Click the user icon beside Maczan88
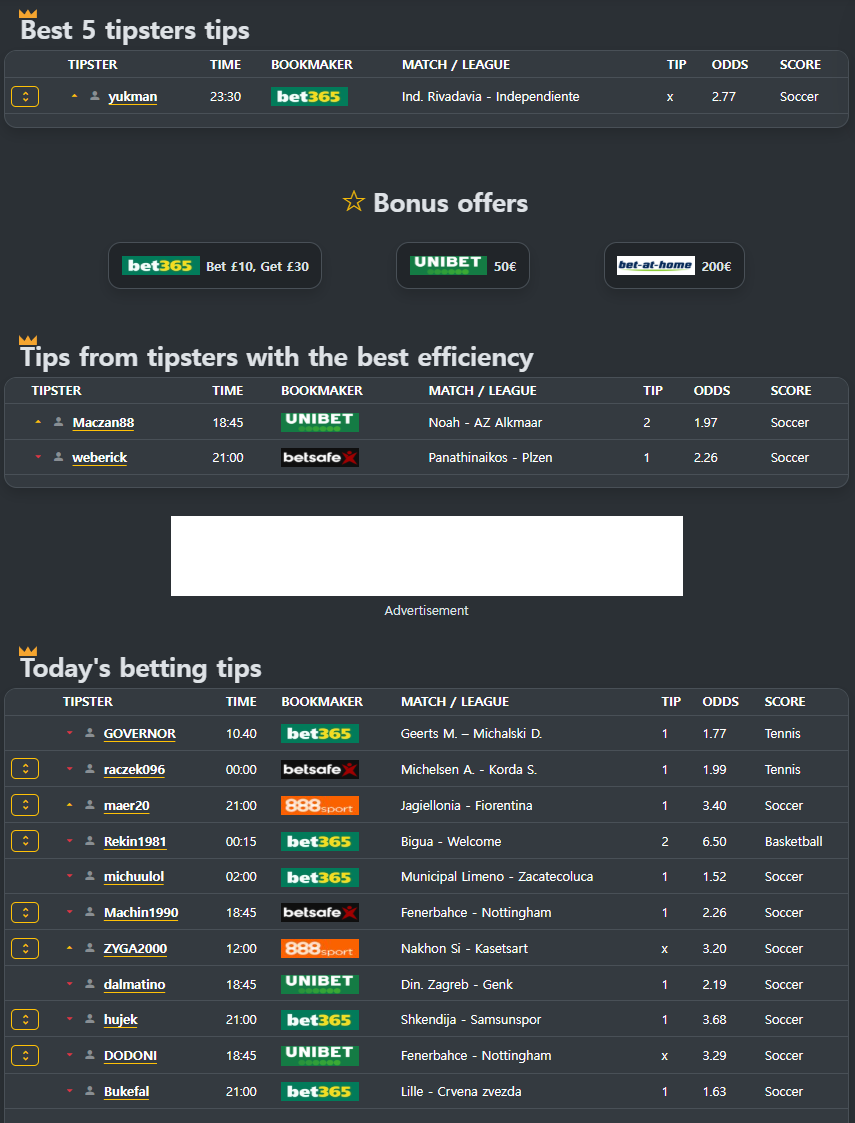 [59, 422]
